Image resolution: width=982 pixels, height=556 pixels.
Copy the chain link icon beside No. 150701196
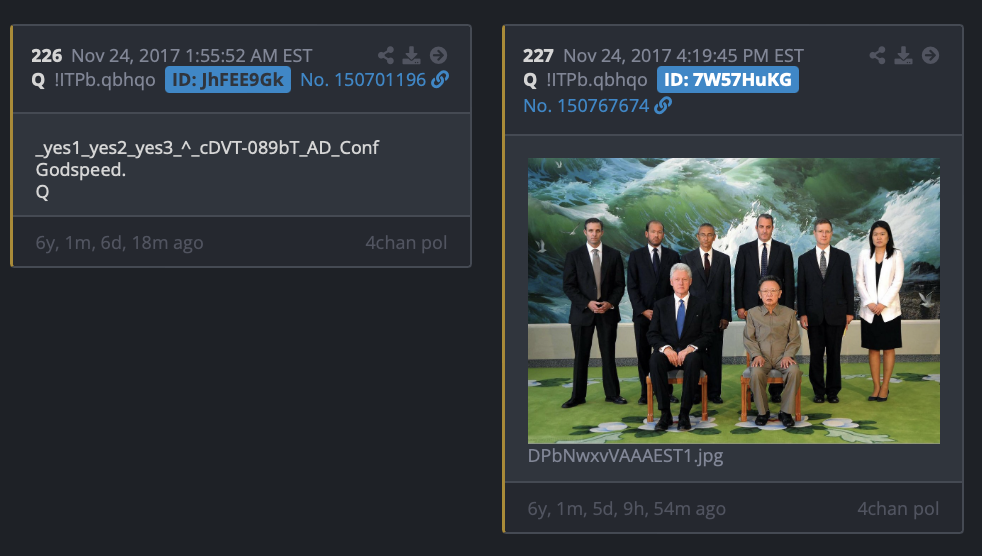click(x=440, y=80)
